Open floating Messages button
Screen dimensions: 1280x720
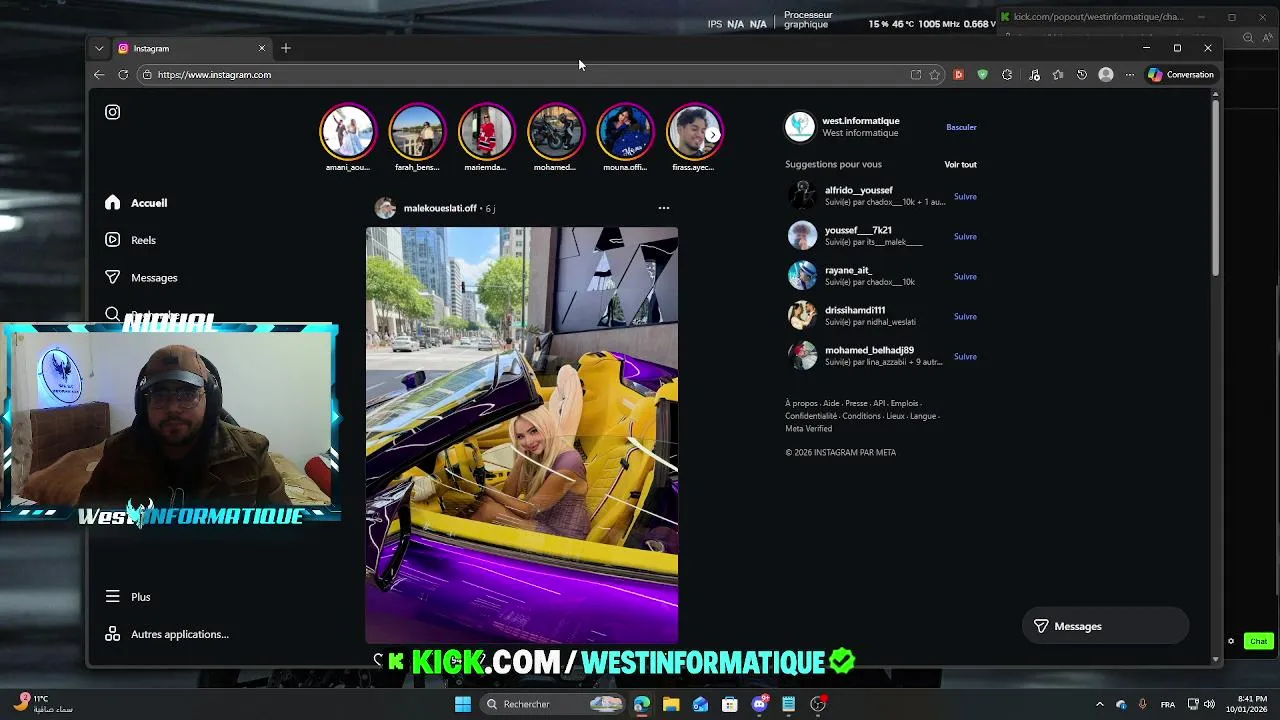click(1105, 626)
